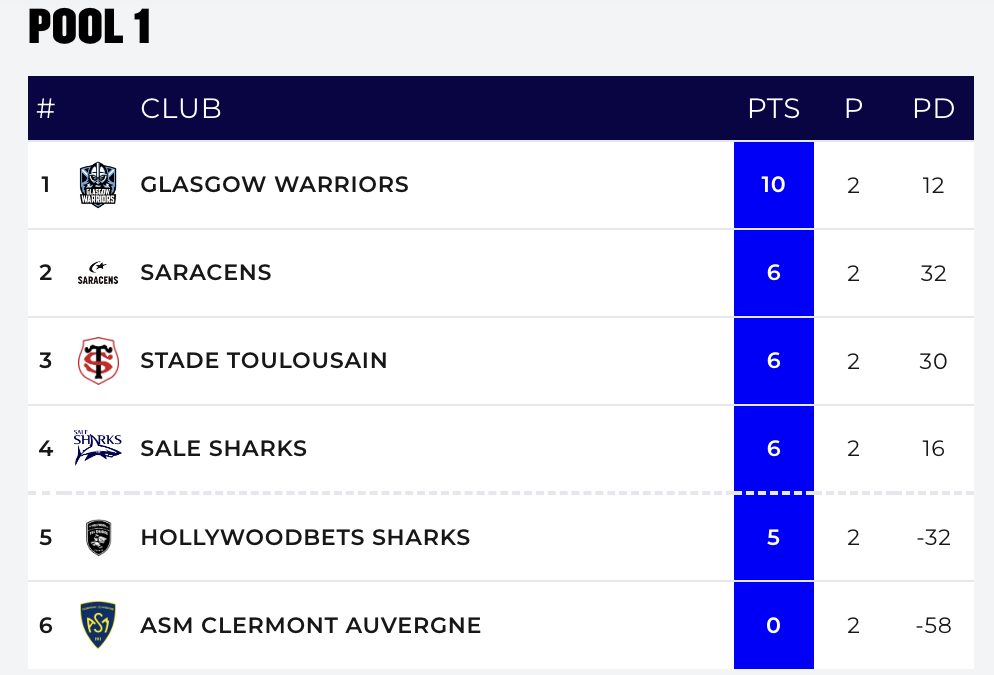Viewport: 994px width, 675px height.
Task: Click the Stade Toulousain crest icon
Action: click(x=98, y=361)
